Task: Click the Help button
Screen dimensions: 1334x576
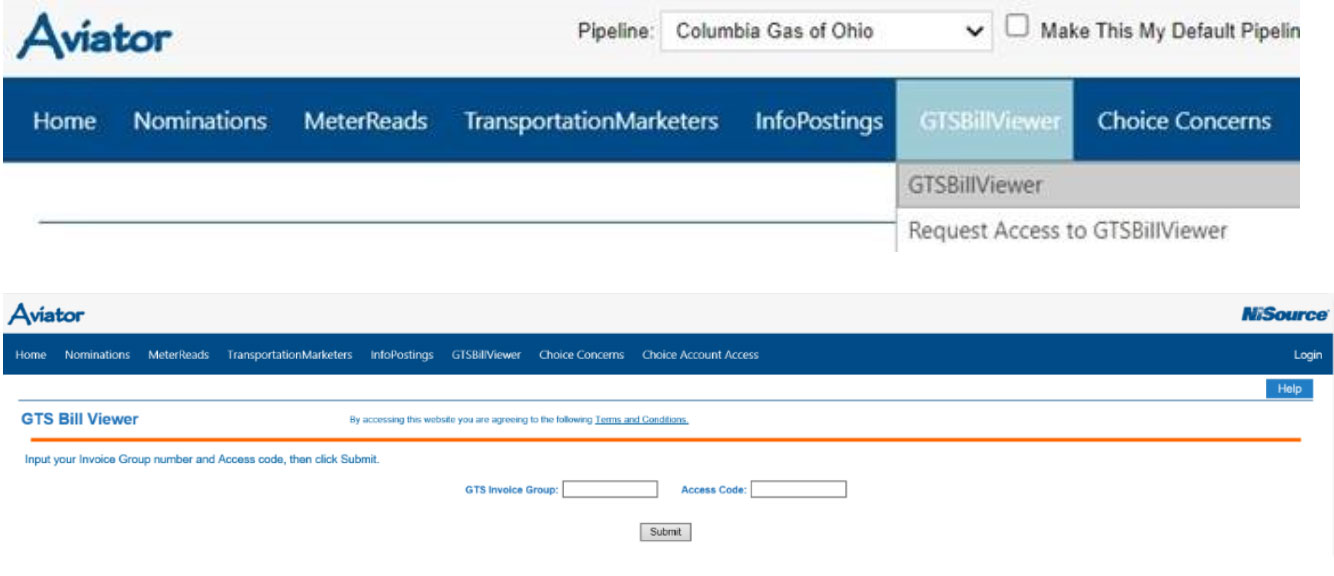Action: 1289,389
